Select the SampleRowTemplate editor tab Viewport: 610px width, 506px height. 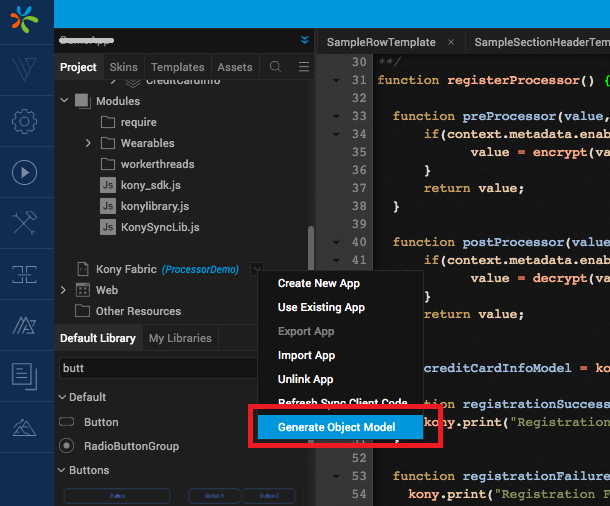pos(381,42)
